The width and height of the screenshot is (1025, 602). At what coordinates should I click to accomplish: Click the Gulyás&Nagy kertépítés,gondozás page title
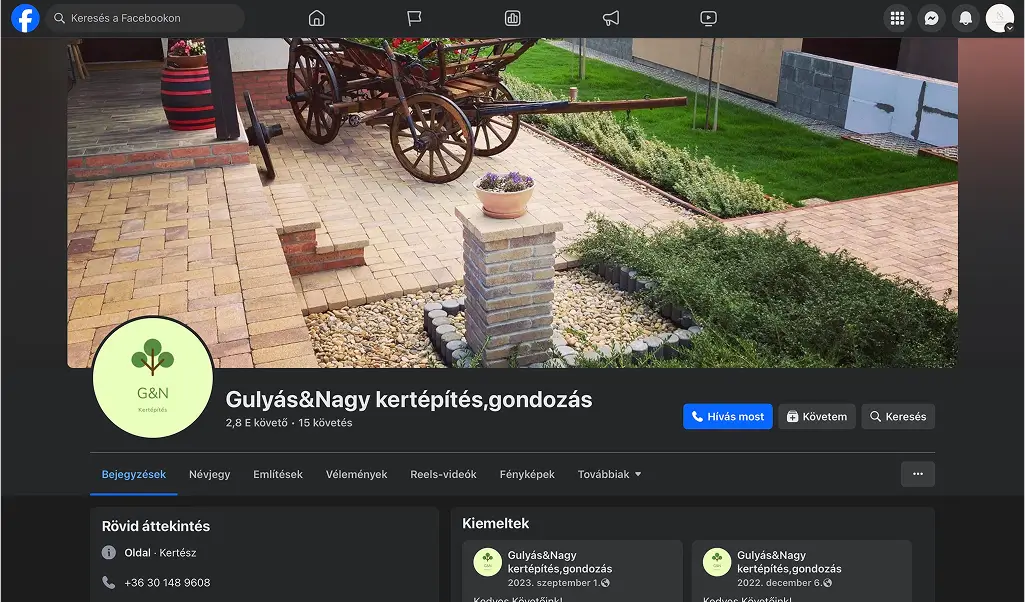pos(409,399)
